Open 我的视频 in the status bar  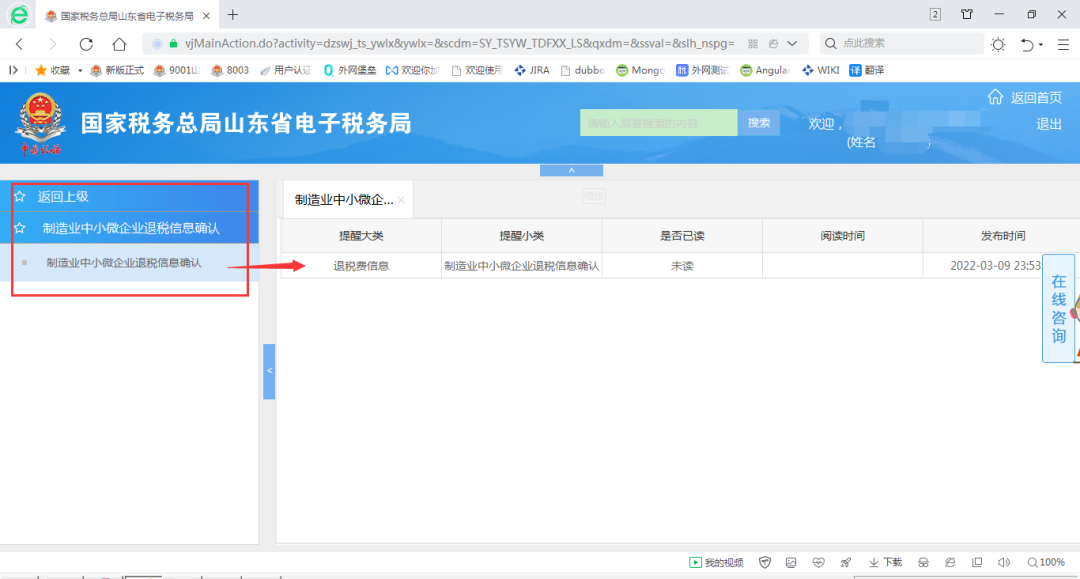[716, 562]
